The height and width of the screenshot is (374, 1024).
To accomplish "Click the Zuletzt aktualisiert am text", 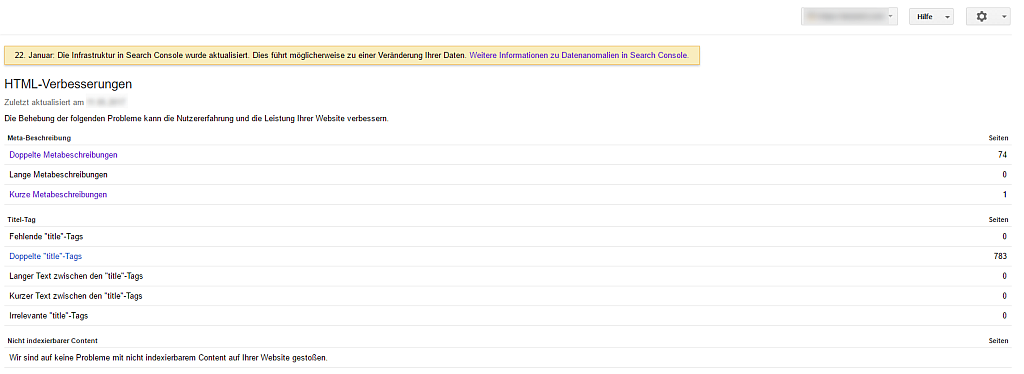I will (x=43, y=102).
